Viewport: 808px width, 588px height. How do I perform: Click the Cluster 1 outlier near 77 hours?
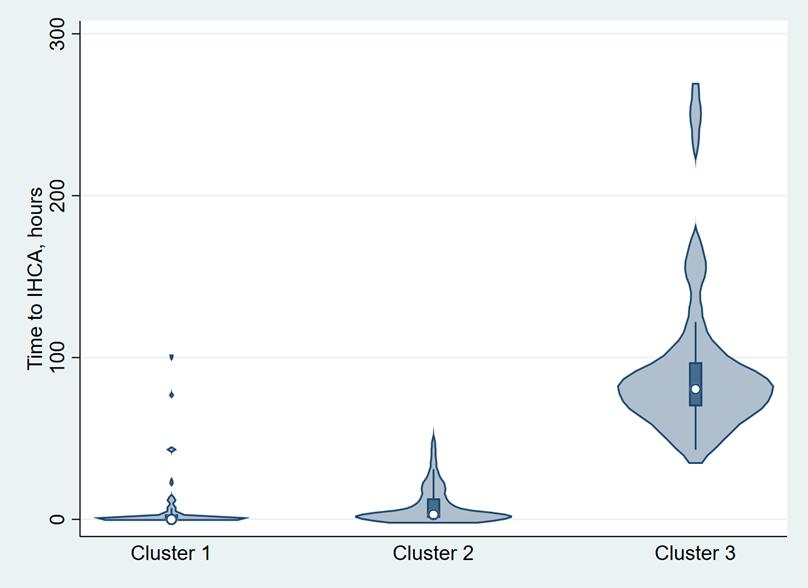(171, 395)
